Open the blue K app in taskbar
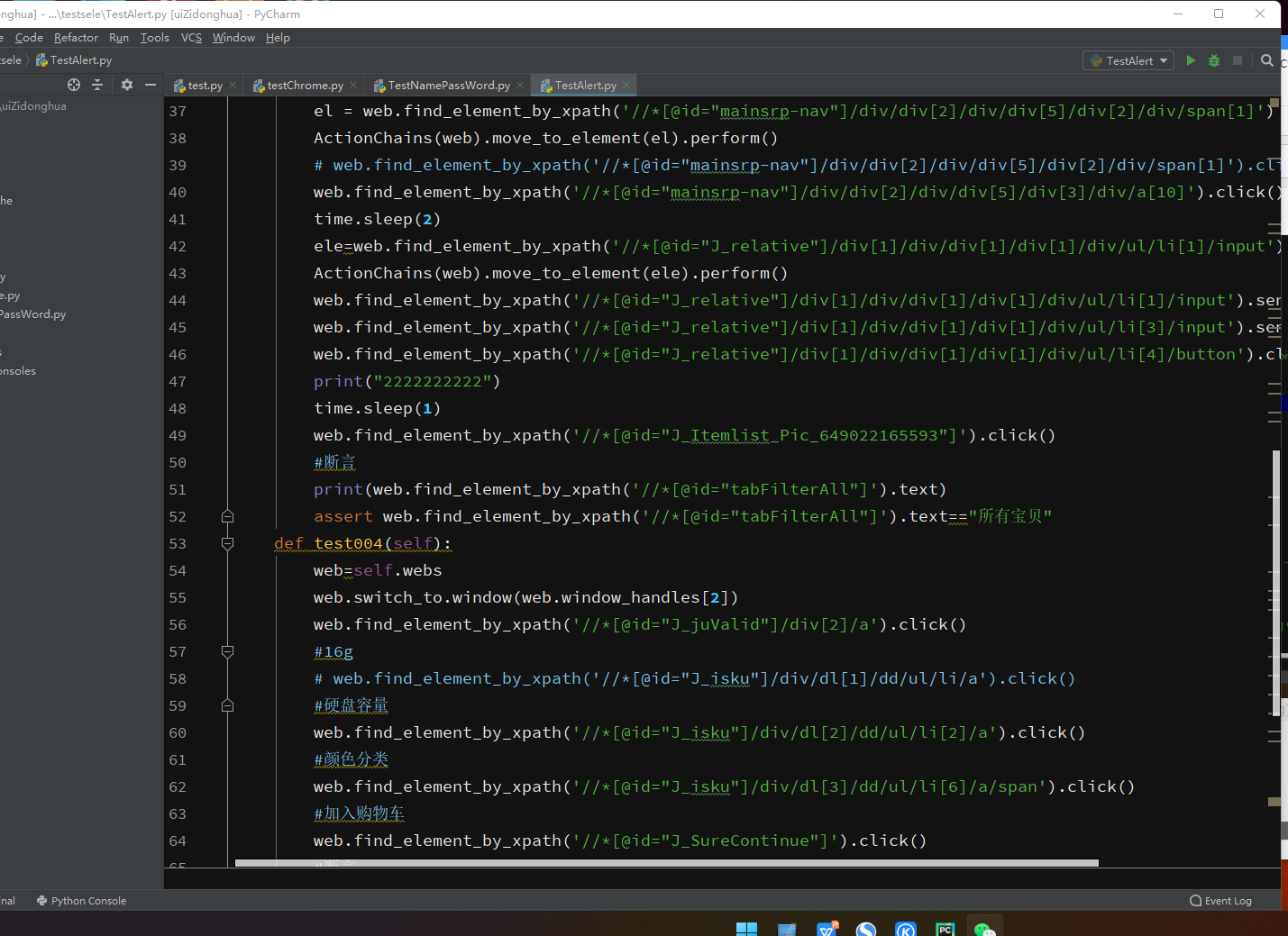 click(x=906, y=929)
